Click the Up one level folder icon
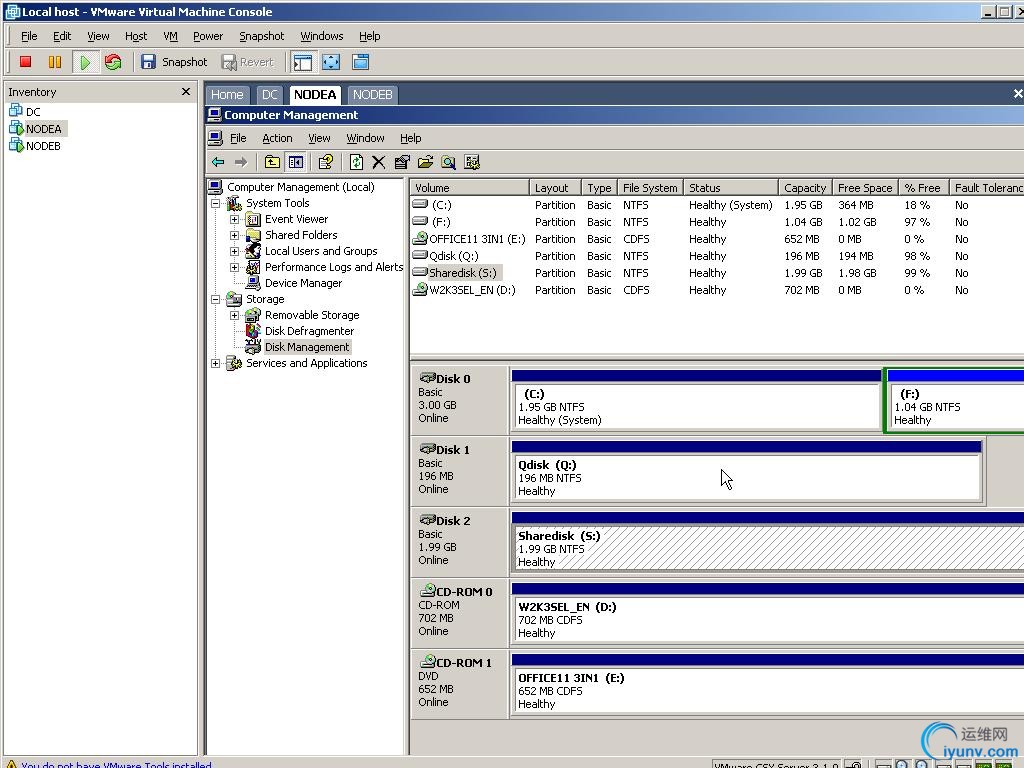Screen dimensions: 1024x768 (272, 162)
